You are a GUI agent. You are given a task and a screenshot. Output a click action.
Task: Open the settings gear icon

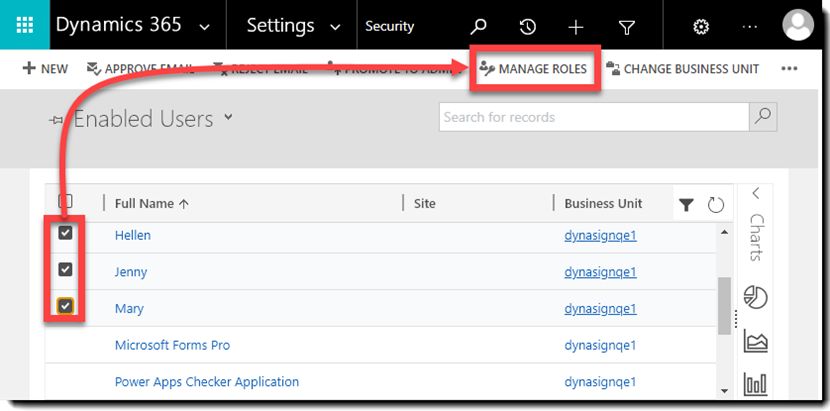(x=701, y=26)
